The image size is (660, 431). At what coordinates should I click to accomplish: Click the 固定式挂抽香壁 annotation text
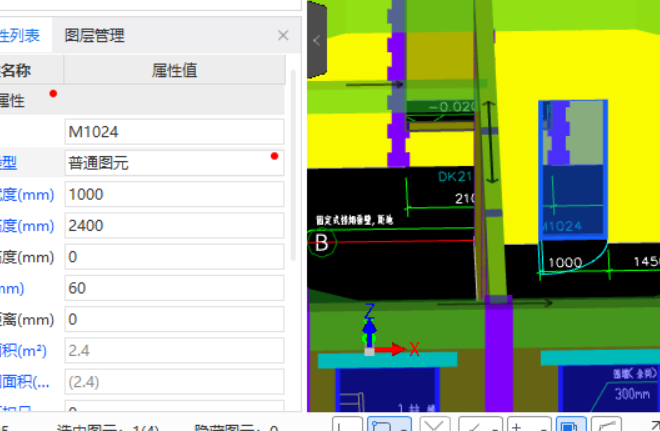[354, 220]
